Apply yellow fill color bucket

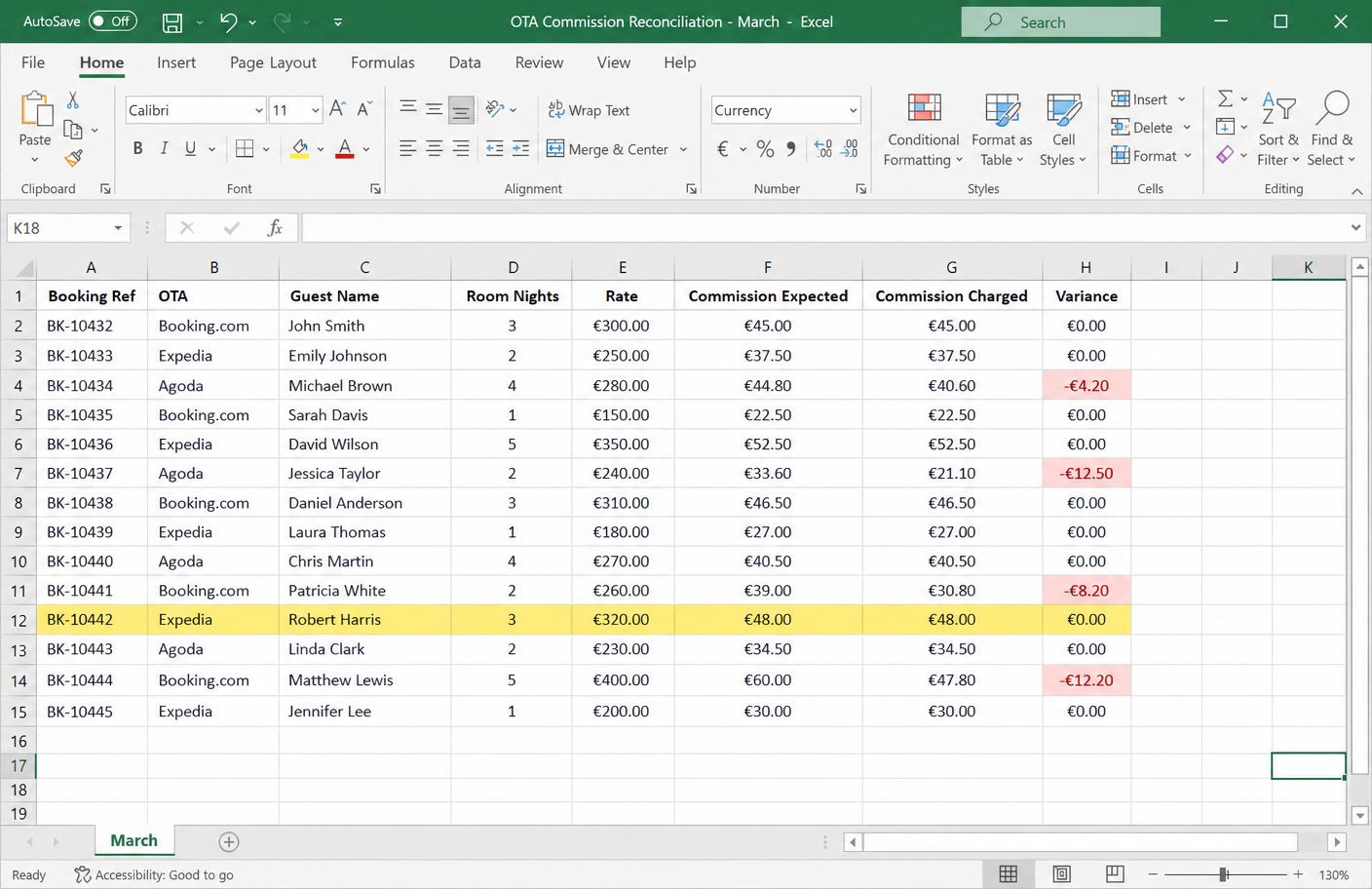[300, 148]
